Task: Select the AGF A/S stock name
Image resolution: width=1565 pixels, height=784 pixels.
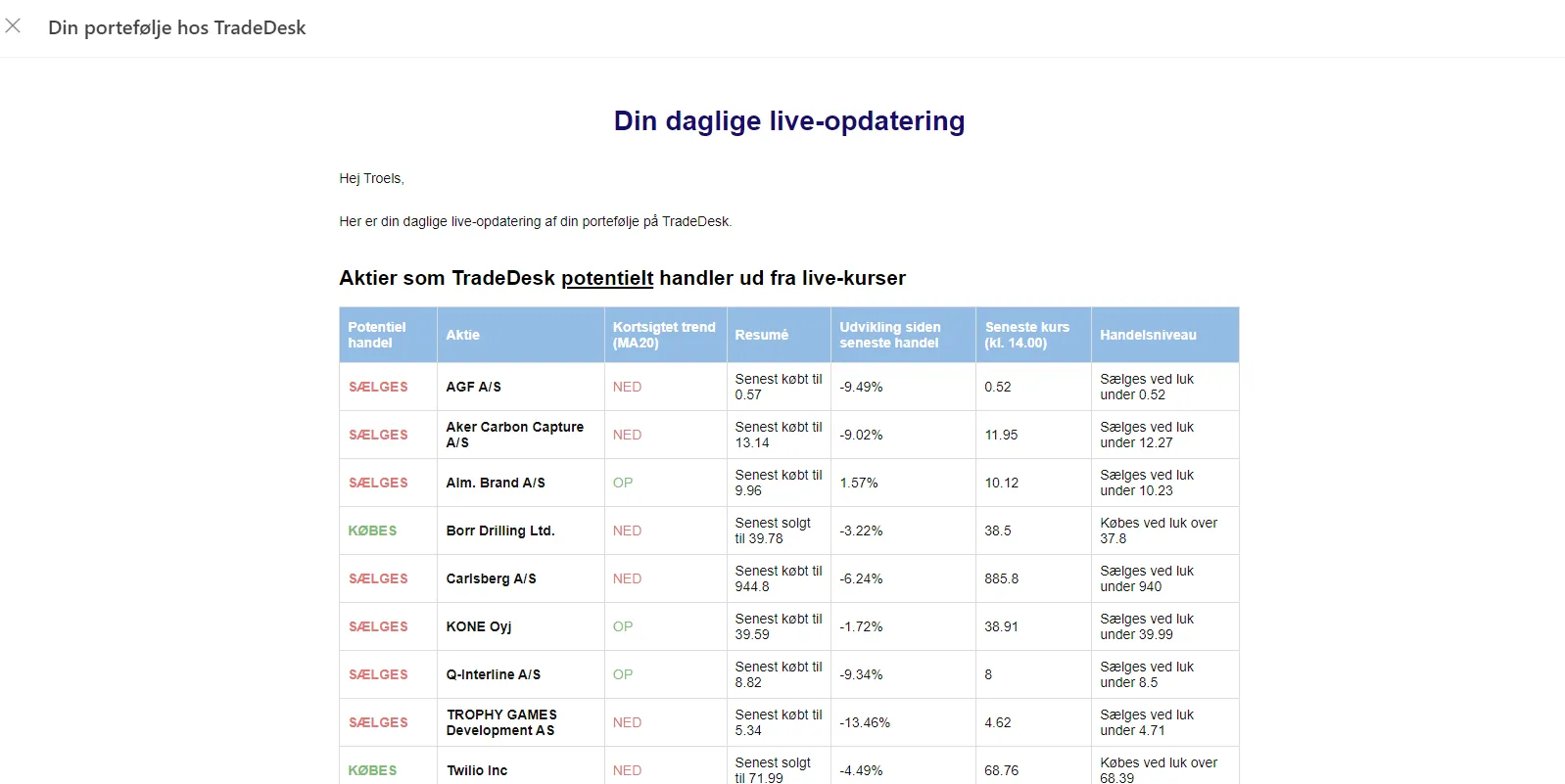Action: 473,387
